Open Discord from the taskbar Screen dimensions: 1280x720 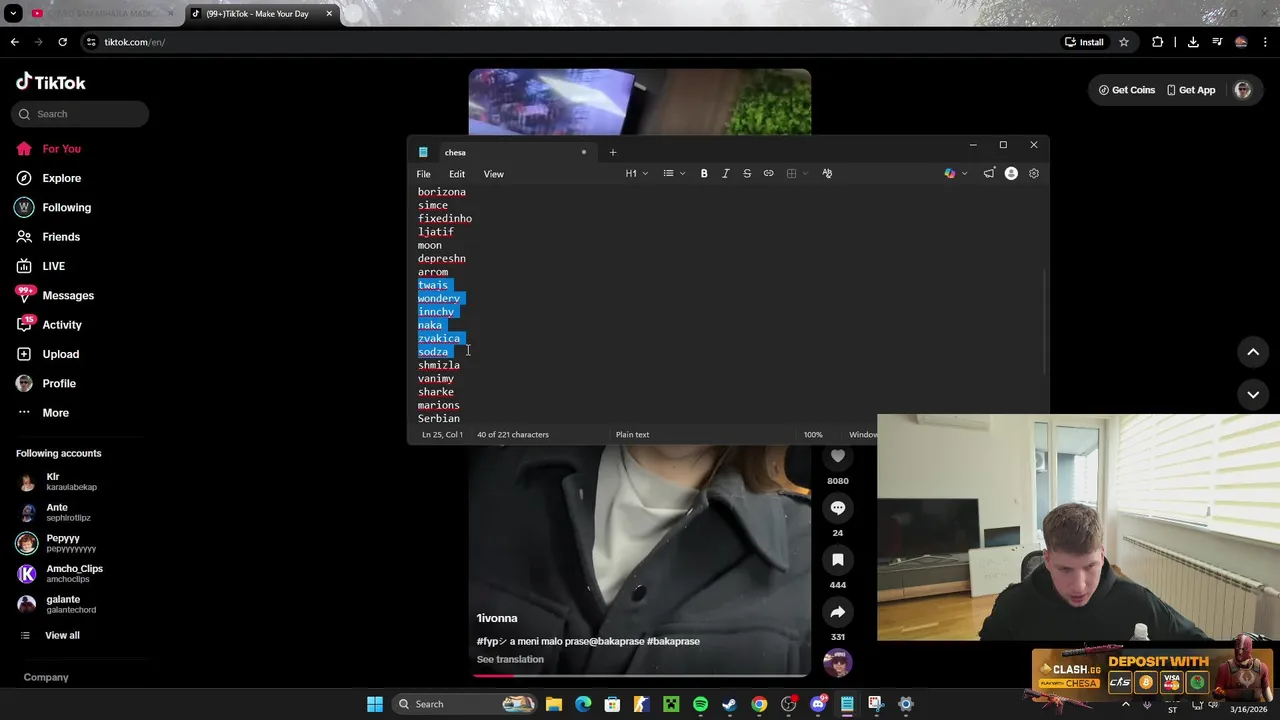pyautogui.click(x=818, y=704)
